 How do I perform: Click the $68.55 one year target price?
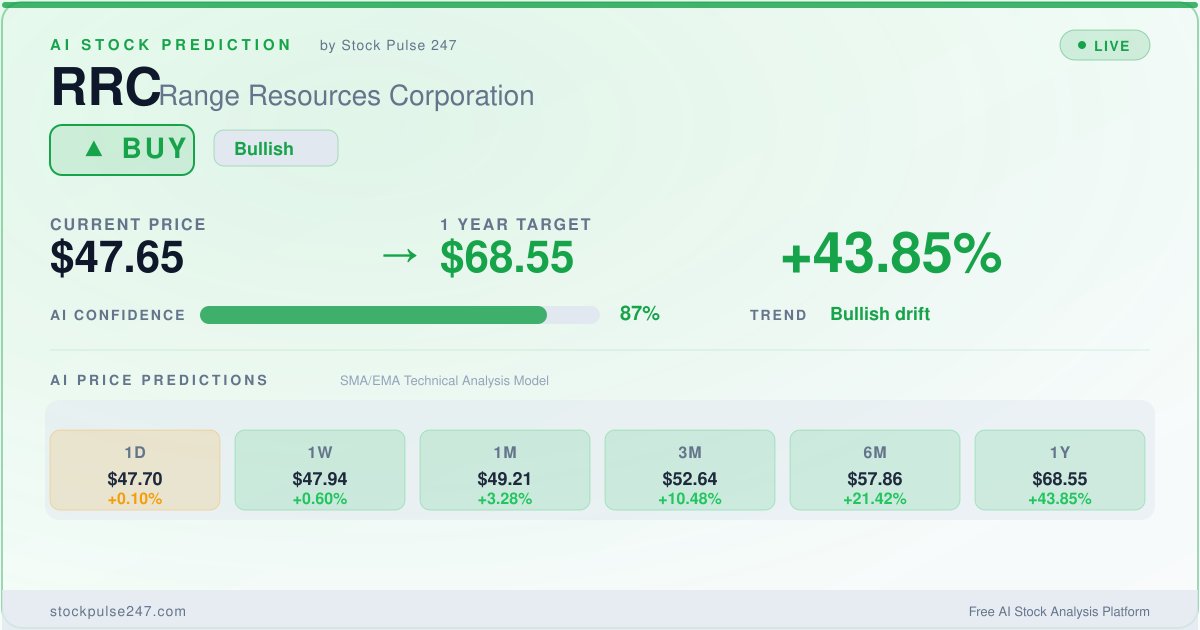(507, 258)
